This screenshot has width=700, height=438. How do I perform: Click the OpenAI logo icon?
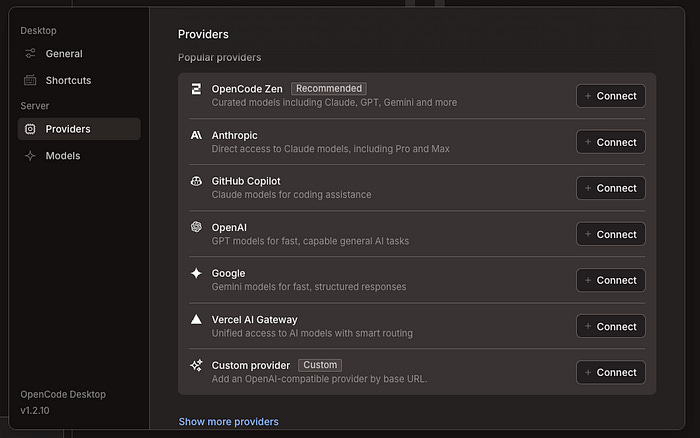coord(196,227)
